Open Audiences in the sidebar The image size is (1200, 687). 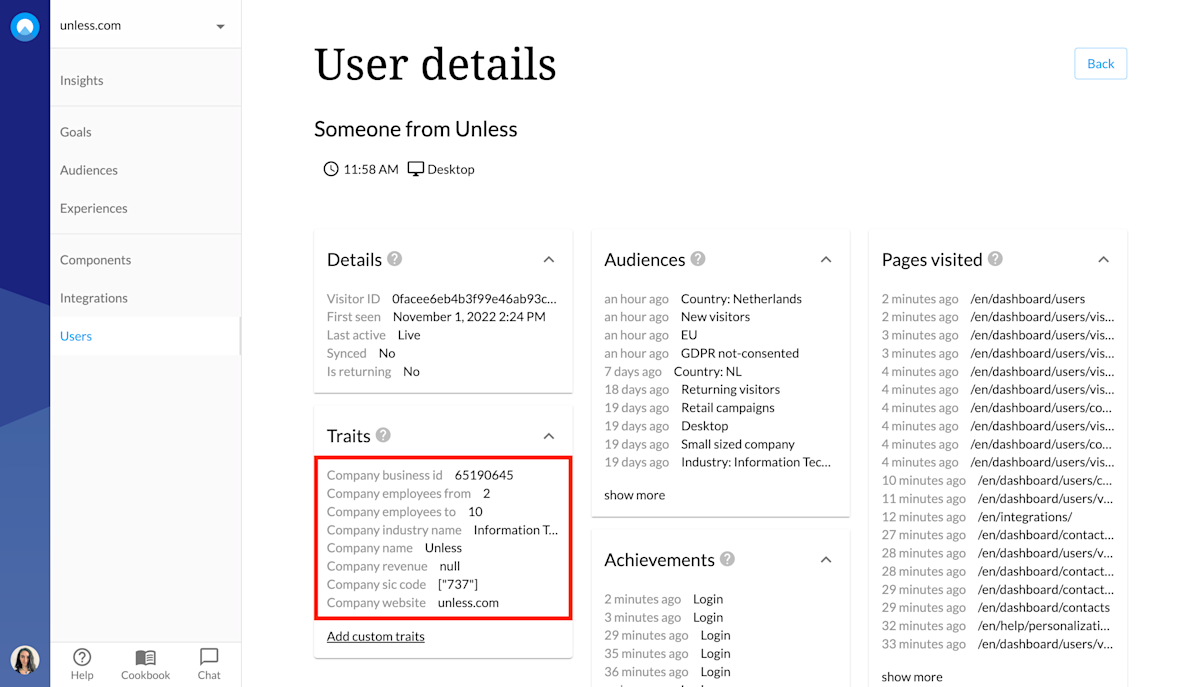[89, 170]
